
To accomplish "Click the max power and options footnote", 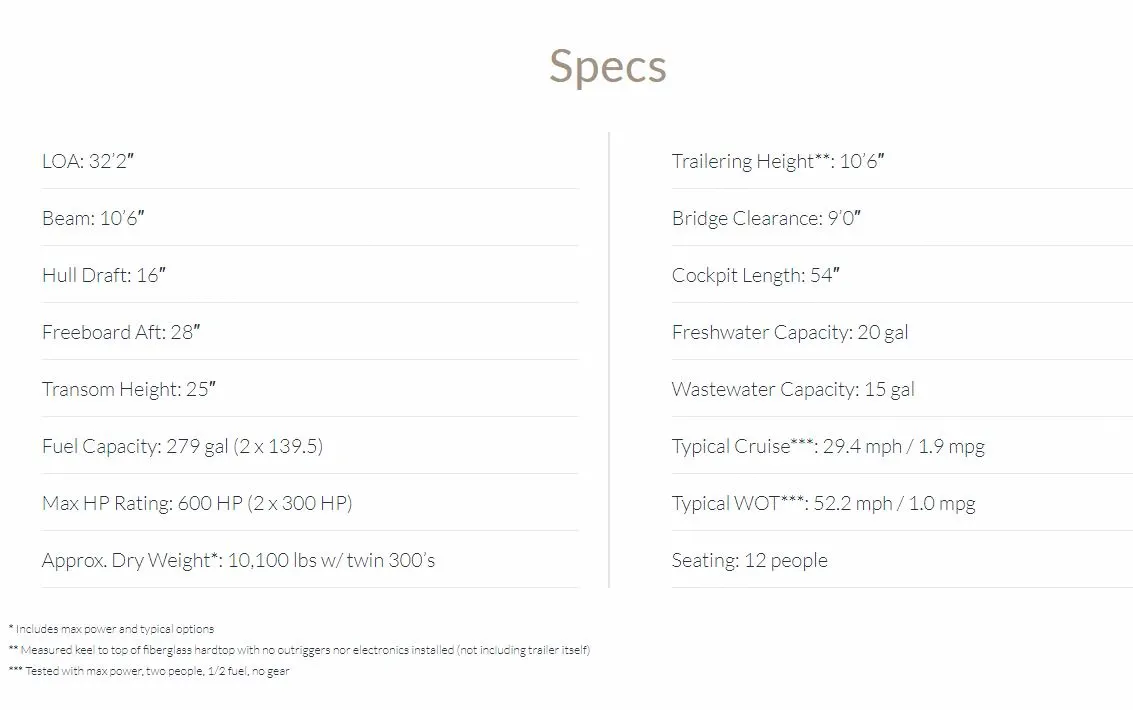I will pyautogui.click(x=111, y=629).
